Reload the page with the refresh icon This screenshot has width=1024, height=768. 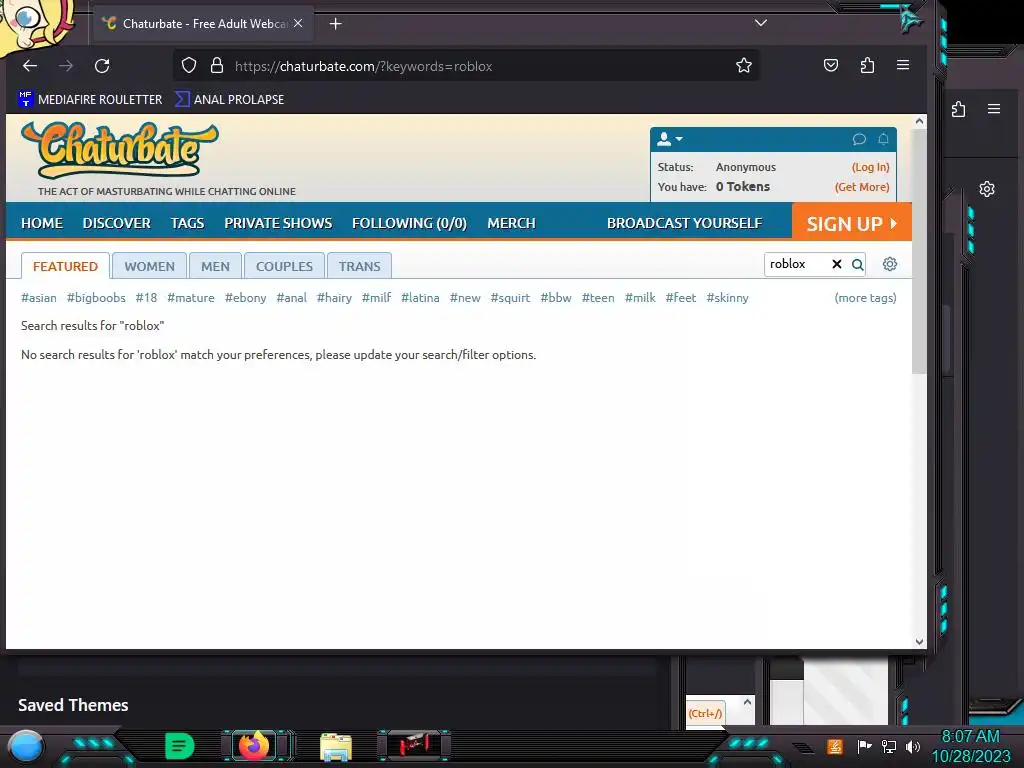tap(102, 65)
